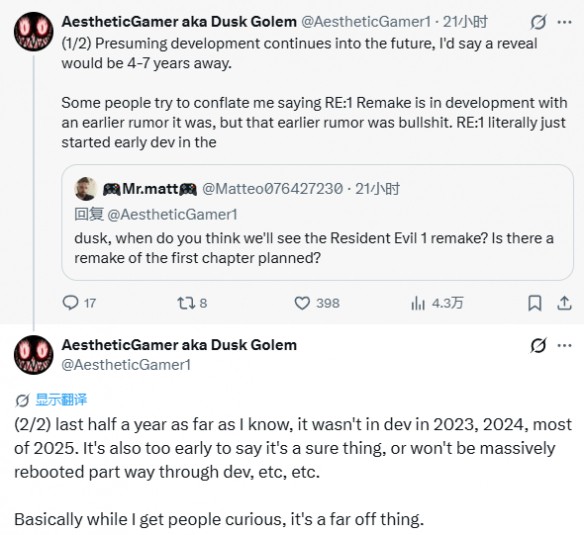This screenshot has width=584, height=535.
Task: Click the Grok icon on first tweet
Action: (x=539, y=22)
